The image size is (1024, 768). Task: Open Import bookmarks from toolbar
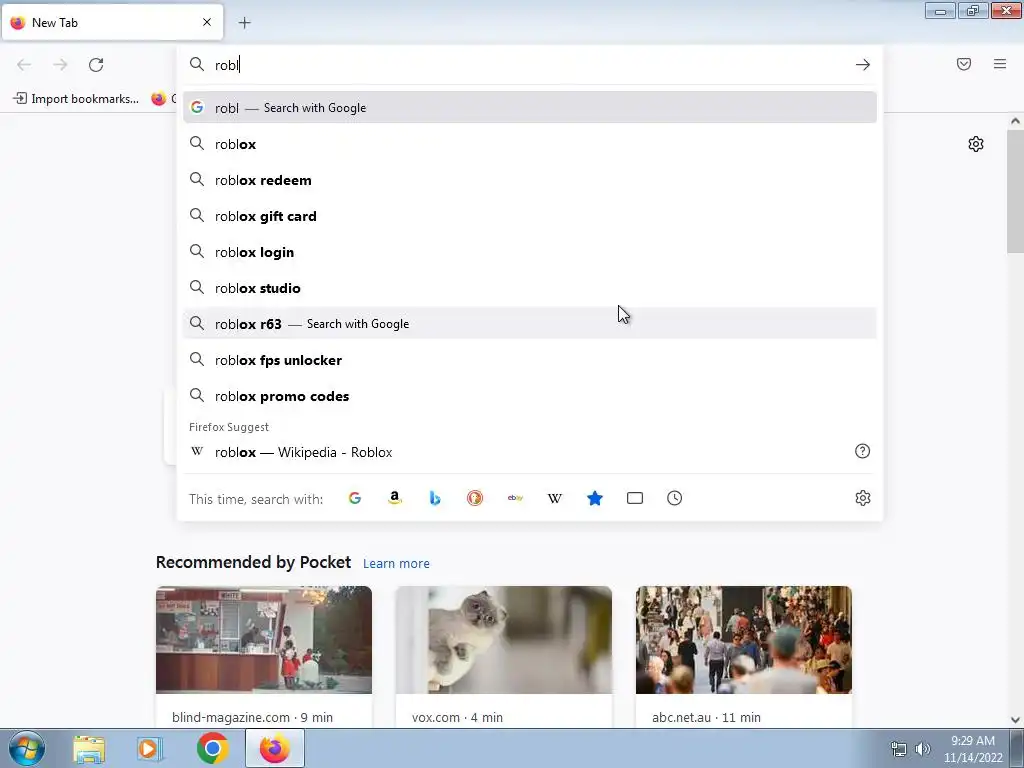point(76,99)
